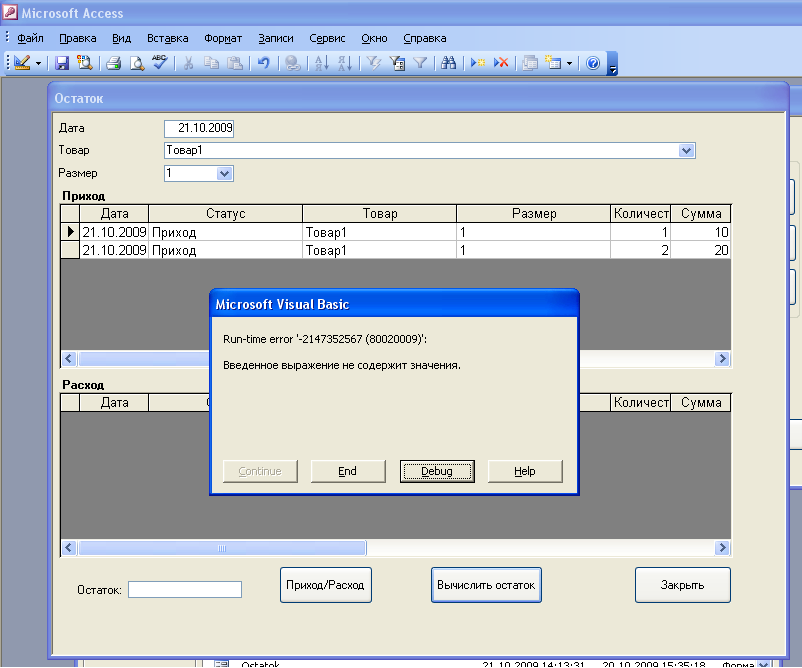This screenshot has width=802, height=668.
Task: Open the Сервис menu
Action: [327, 38]
